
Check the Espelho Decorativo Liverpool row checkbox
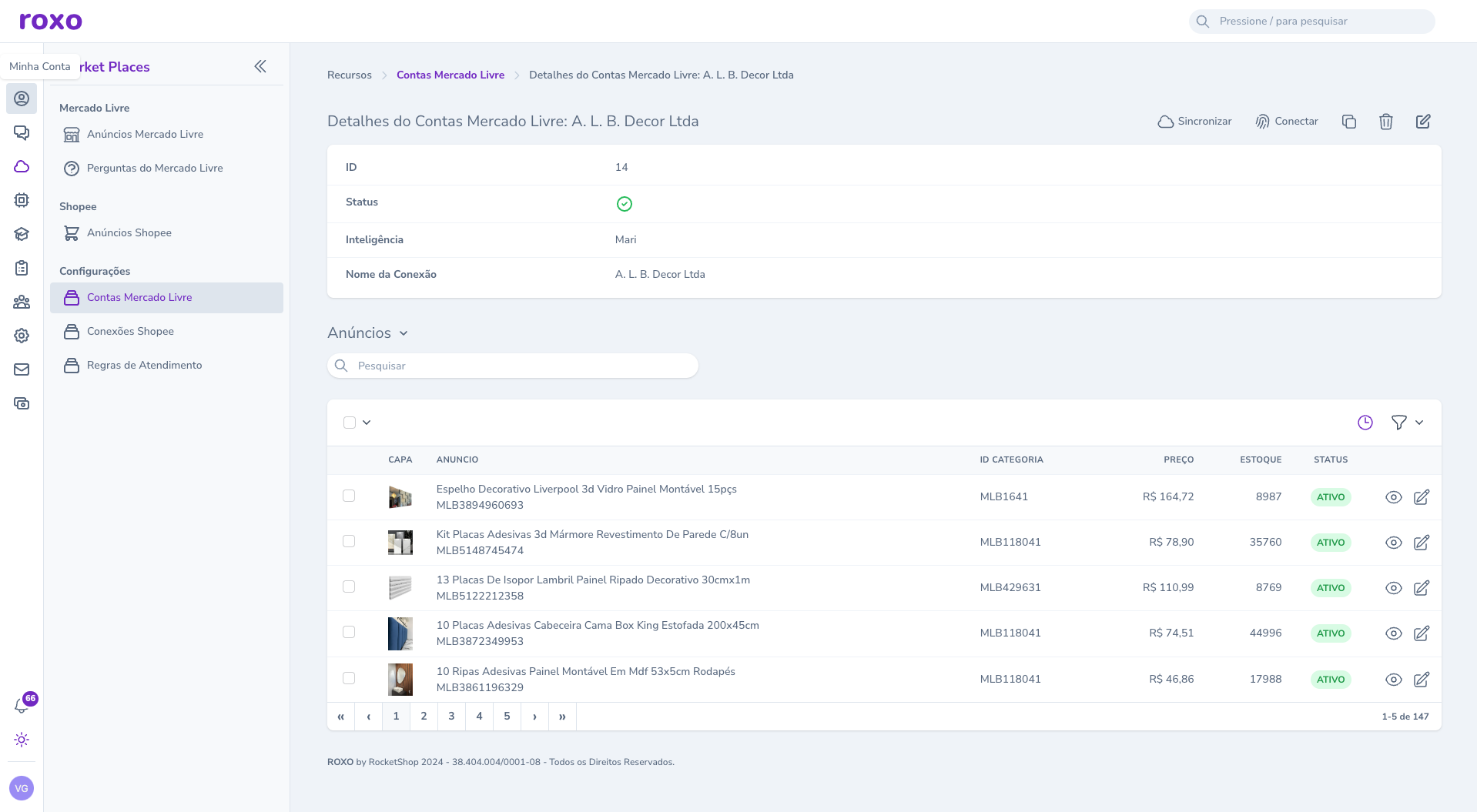coord(349,496)
